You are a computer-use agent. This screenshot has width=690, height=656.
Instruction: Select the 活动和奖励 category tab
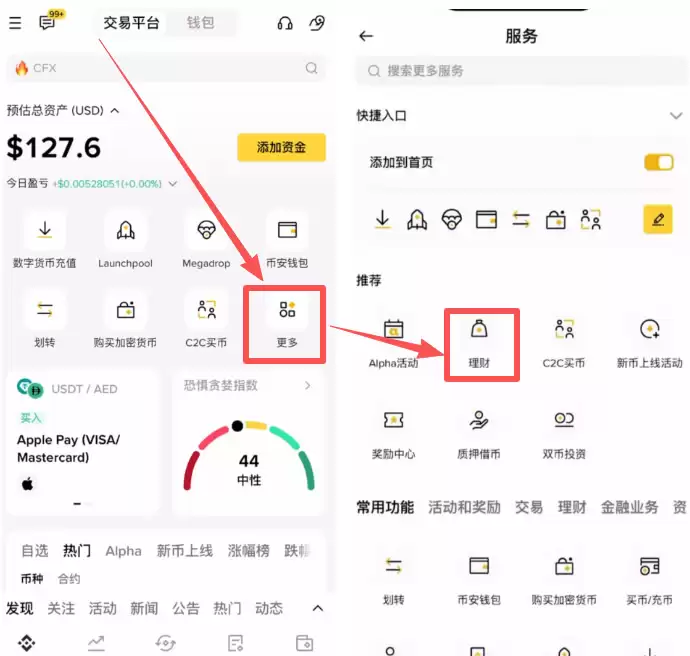[464, 508]
